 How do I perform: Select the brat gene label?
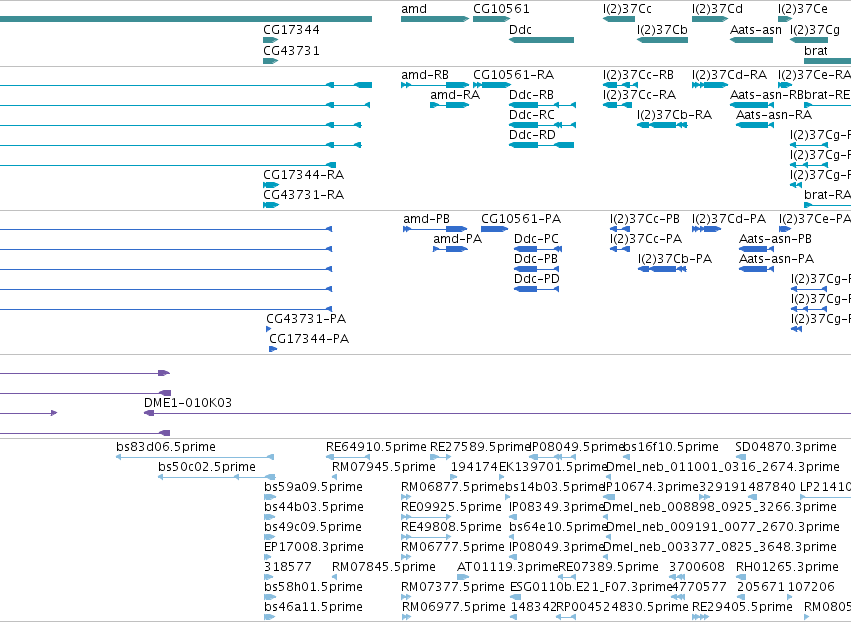tap(816, 51)
